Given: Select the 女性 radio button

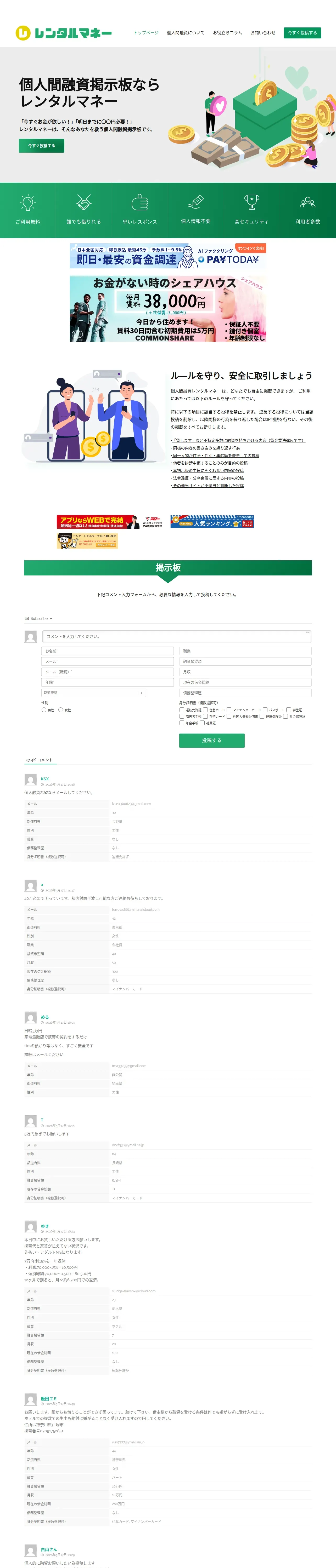Looking at the screenshot, I should tap(60, 710).
